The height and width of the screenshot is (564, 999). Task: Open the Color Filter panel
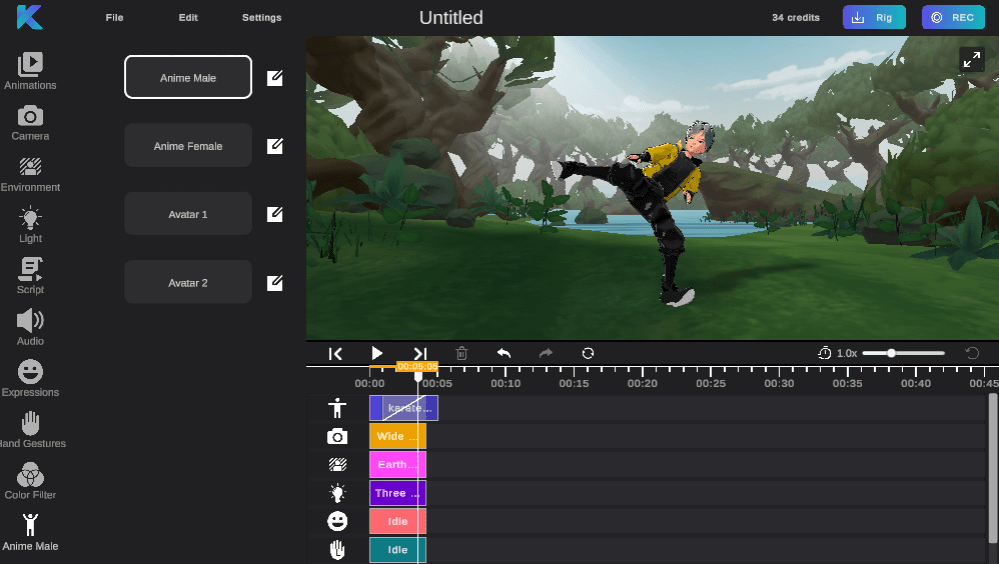click(x=30, y=481)
